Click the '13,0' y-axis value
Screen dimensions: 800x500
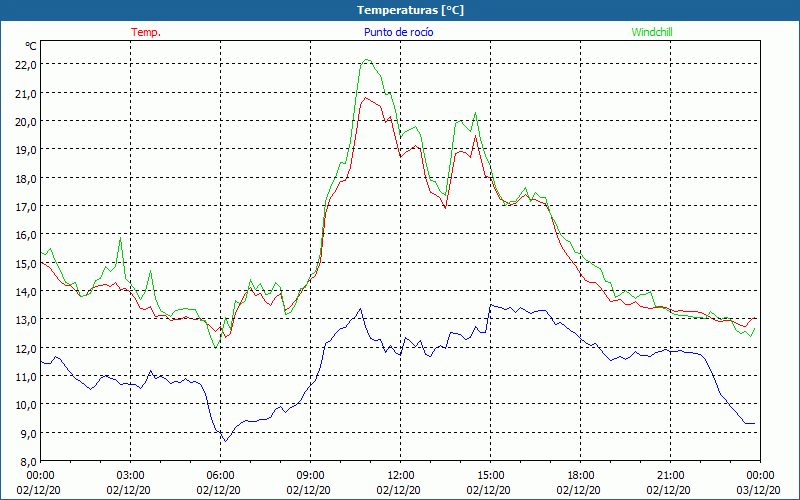27,320
